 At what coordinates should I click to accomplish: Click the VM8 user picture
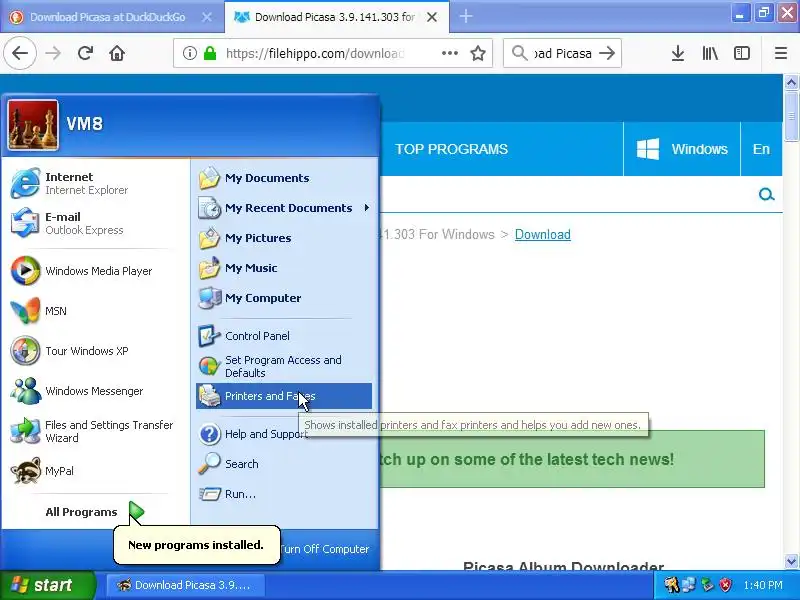point(33,125)
